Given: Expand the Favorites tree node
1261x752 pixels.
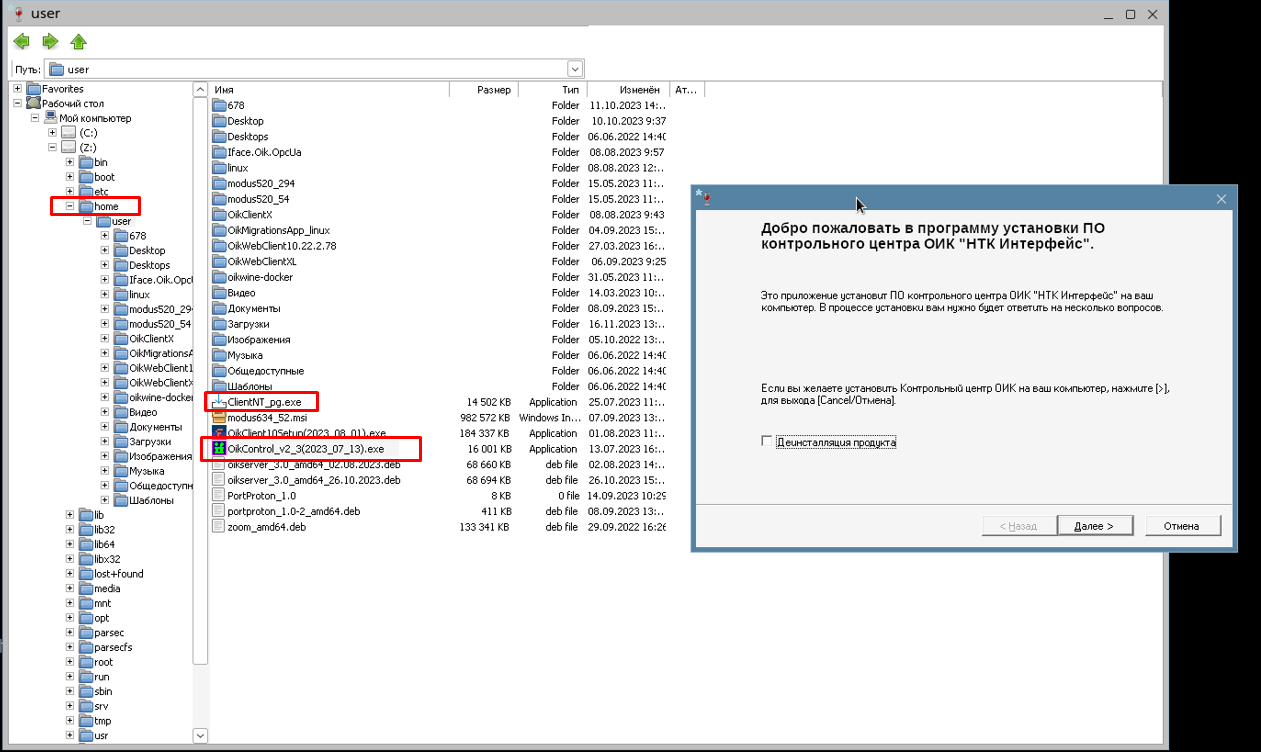Looking at the screenshot, I should click(x=17, y=89).
